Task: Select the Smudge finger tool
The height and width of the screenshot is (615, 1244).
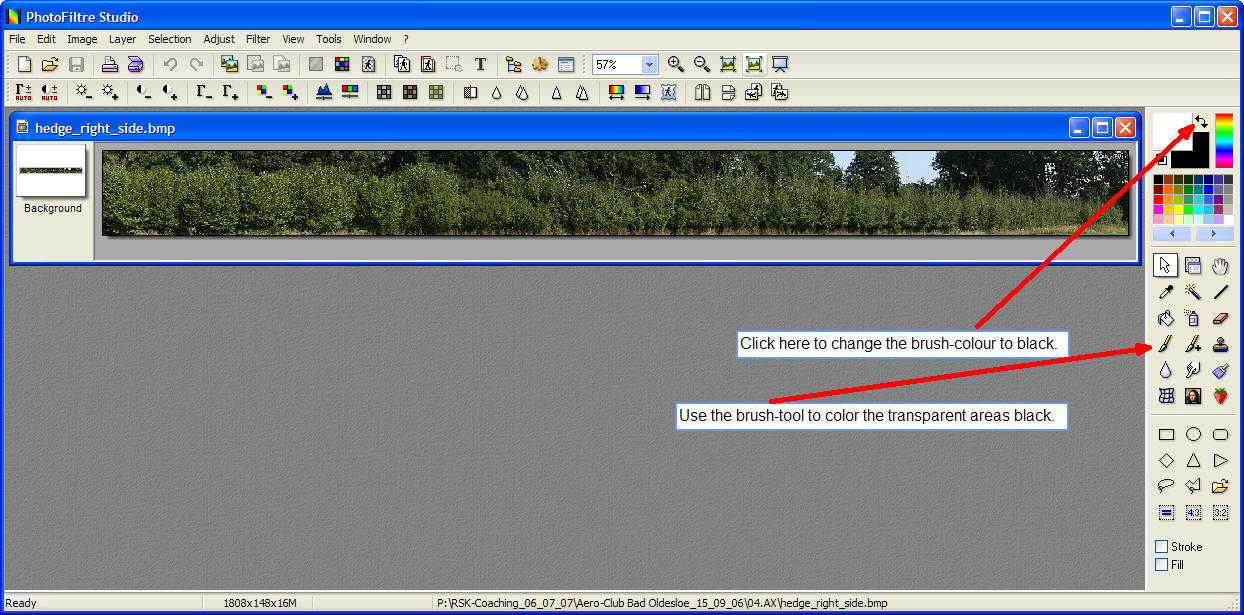Action: point(1193,370)
